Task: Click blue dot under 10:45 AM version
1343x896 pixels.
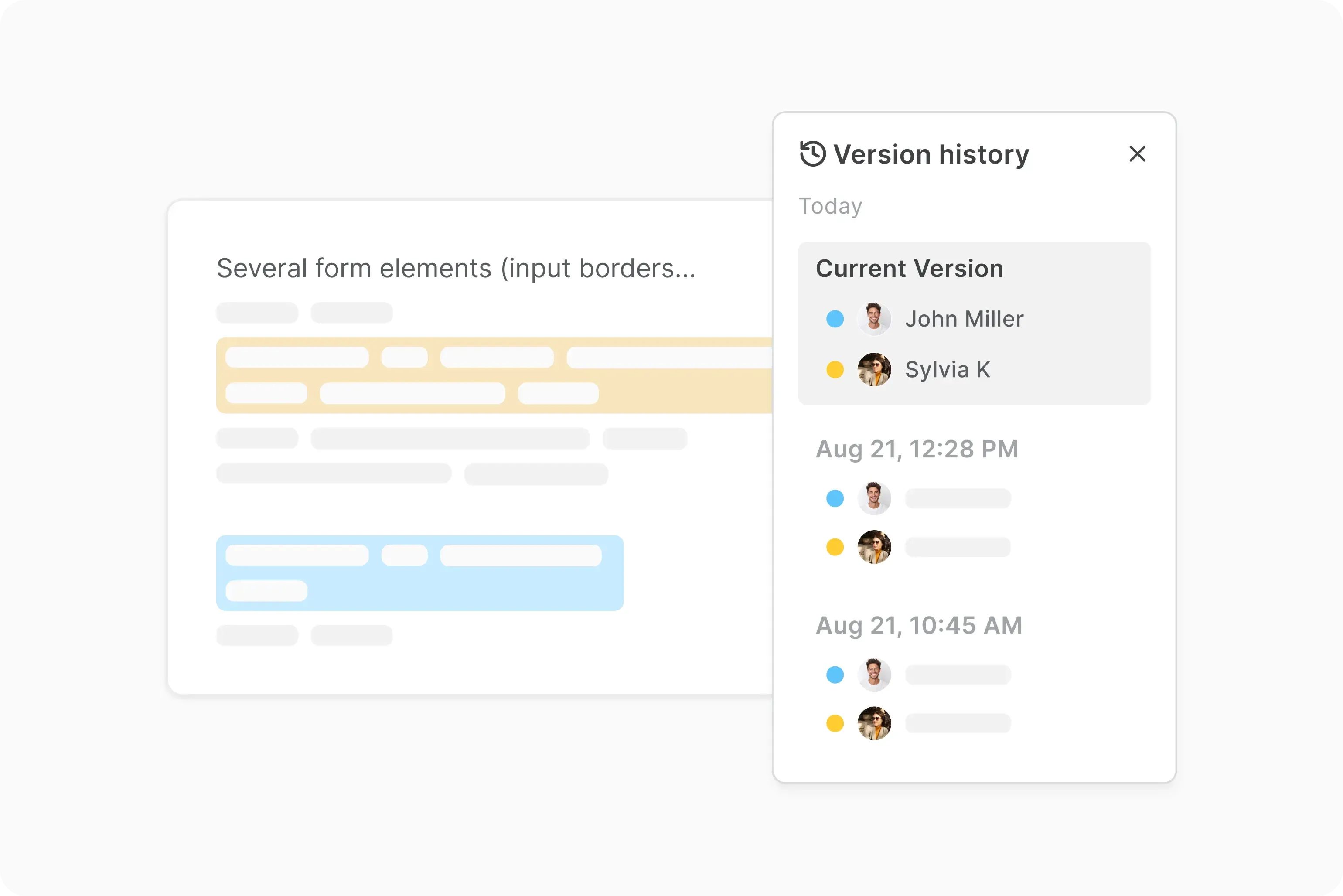Action: click(x=835, y=675)
